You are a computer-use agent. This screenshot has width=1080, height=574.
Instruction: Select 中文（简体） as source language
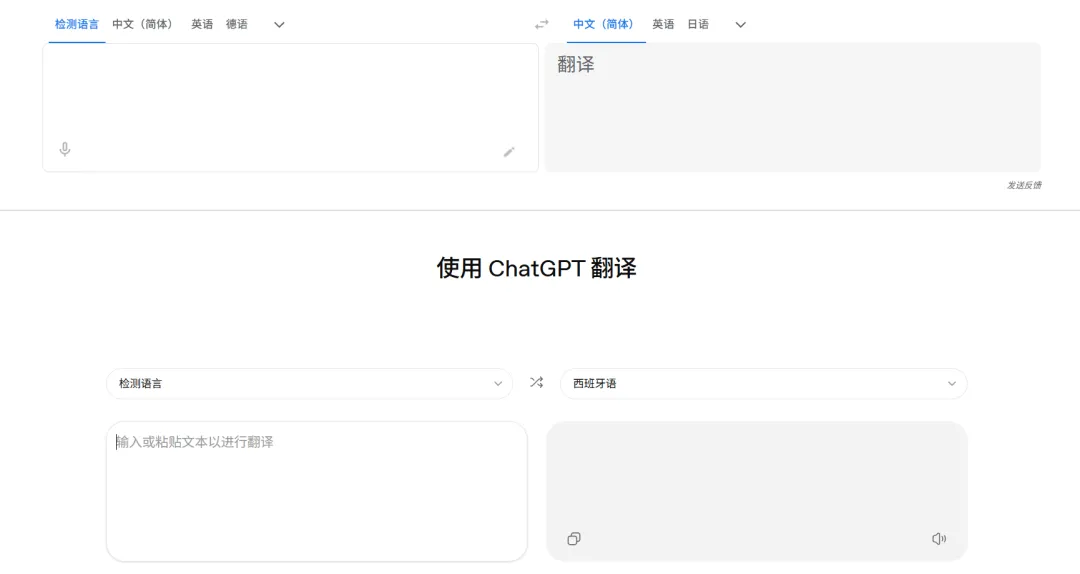pyautogui.click(x=145, y=24)
